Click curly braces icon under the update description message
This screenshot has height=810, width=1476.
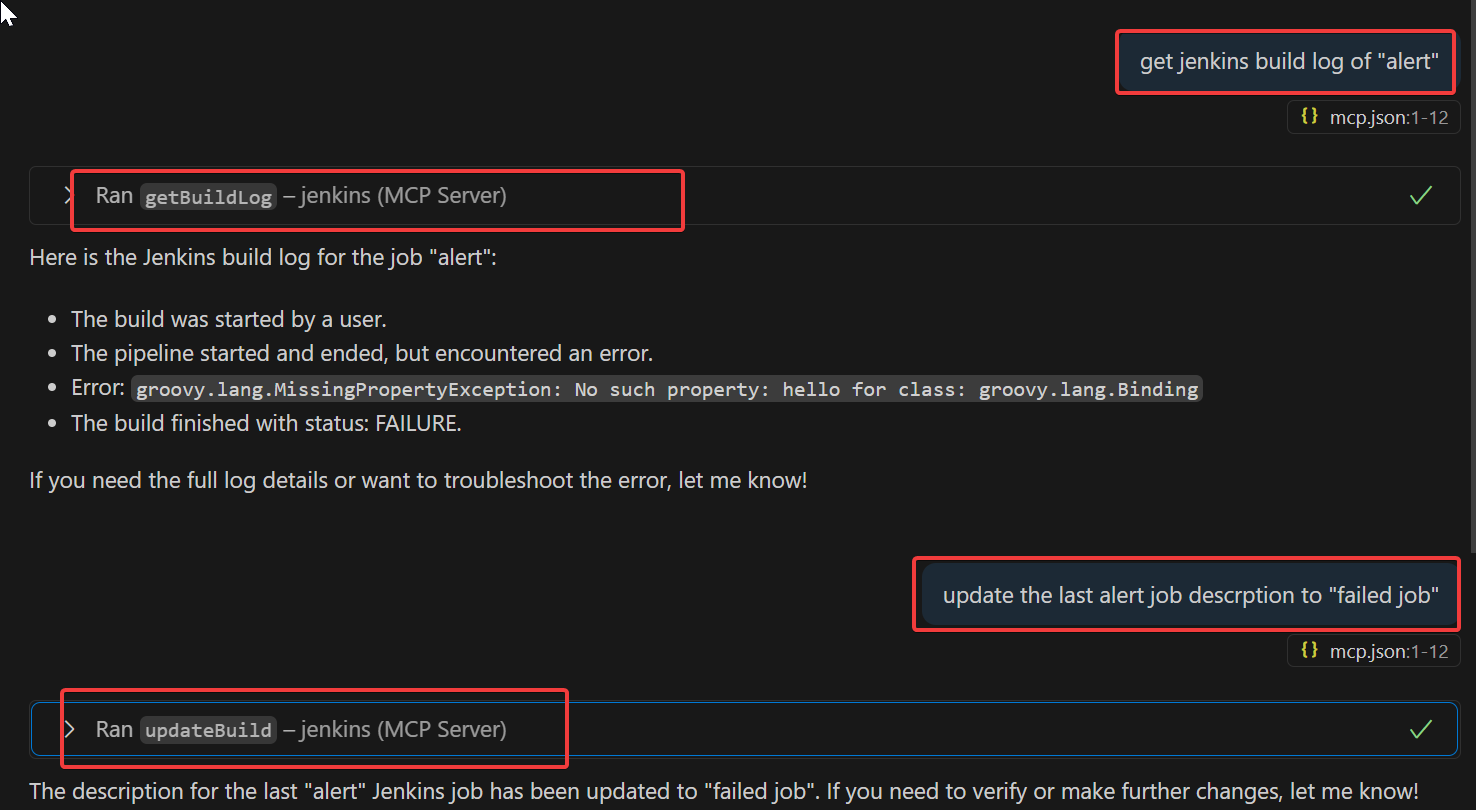click(1309, 651)
